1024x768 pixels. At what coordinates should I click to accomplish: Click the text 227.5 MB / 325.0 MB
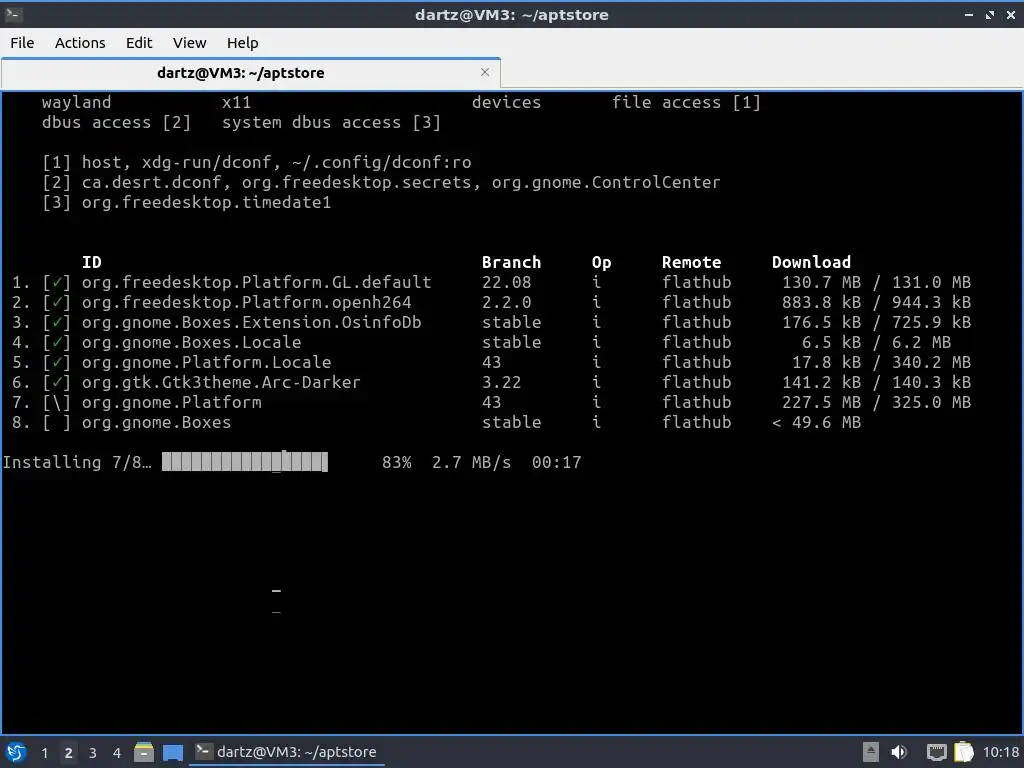pyautogui.click(x=876, y=402)
